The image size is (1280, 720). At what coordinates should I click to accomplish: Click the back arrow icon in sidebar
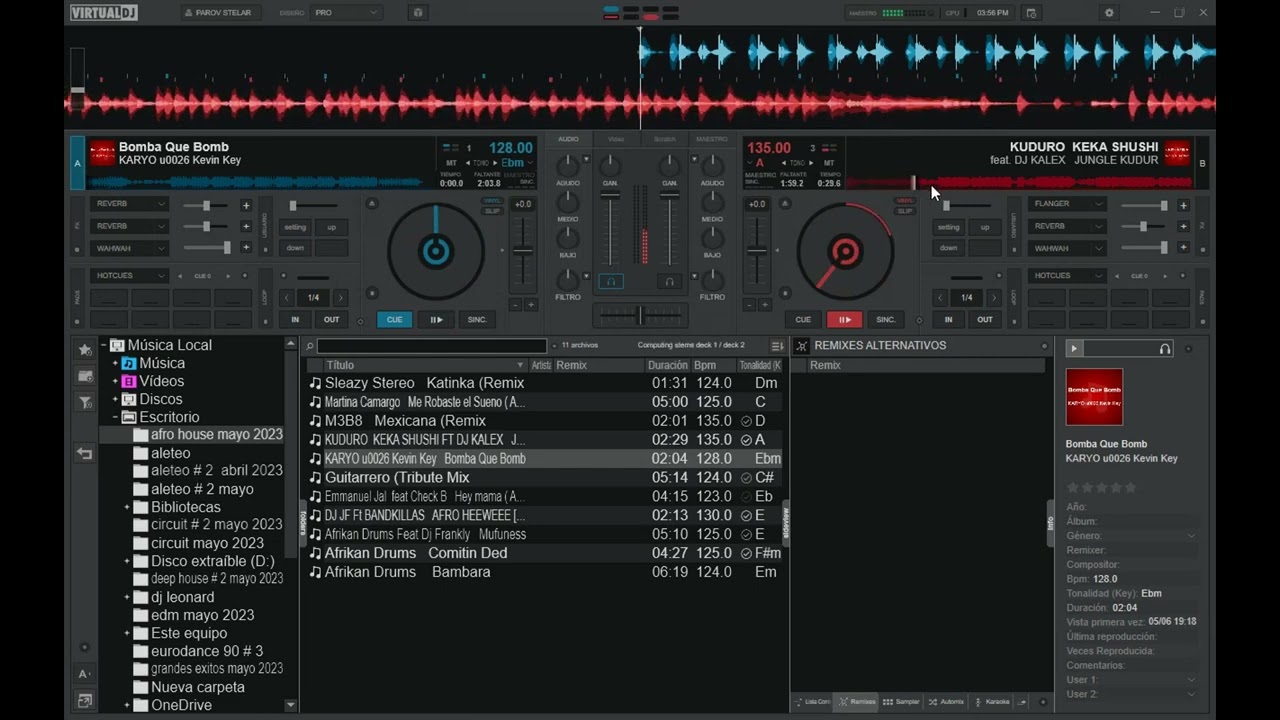pos(85,453)
